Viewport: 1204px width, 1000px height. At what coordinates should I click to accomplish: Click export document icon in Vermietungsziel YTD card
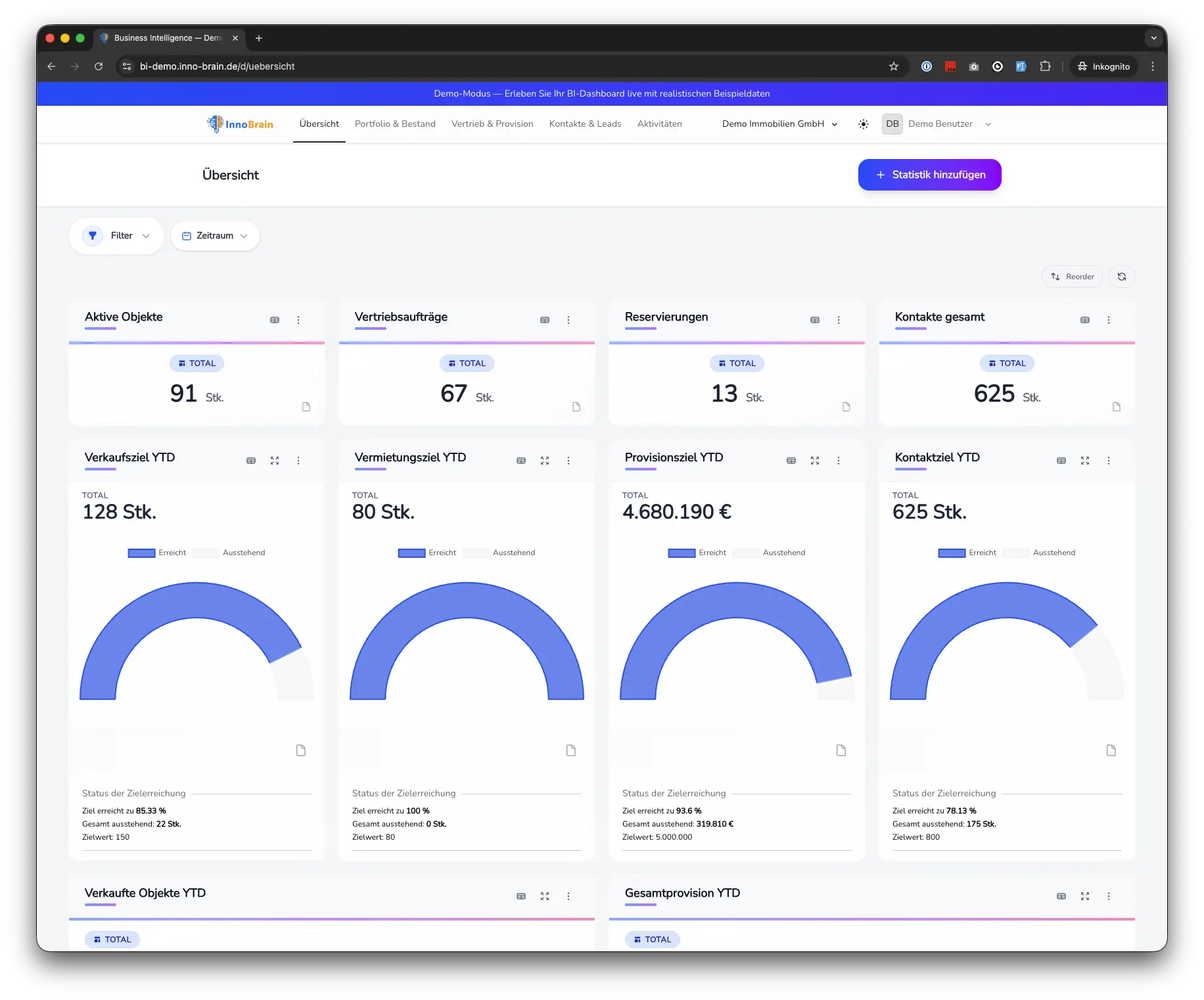[x=571, y=750]
